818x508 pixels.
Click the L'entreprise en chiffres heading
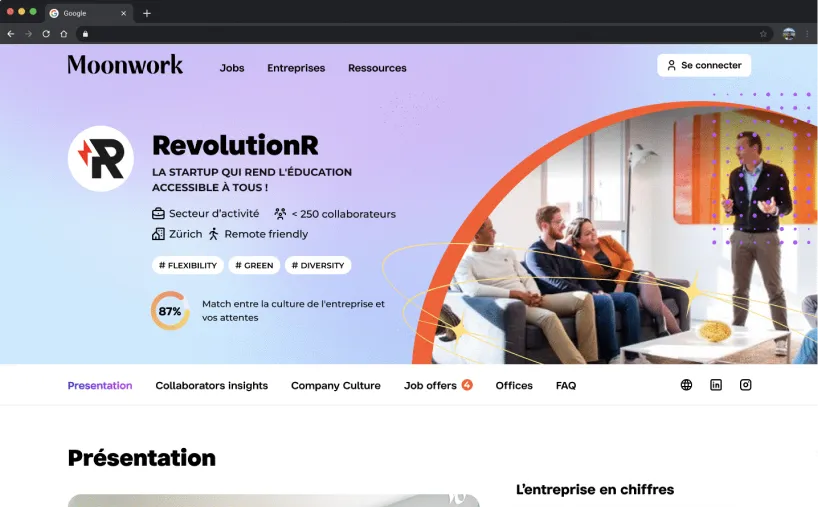(x=595, y=489)
